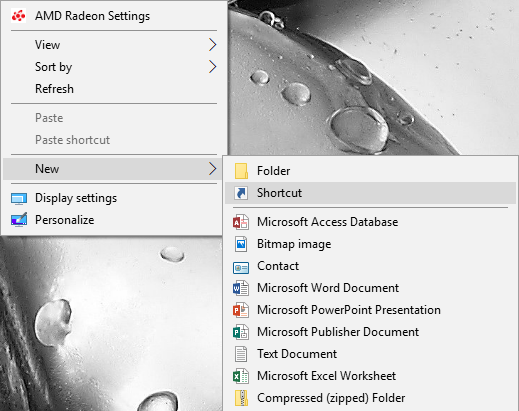Click the Contact card icon

[241, 267]
